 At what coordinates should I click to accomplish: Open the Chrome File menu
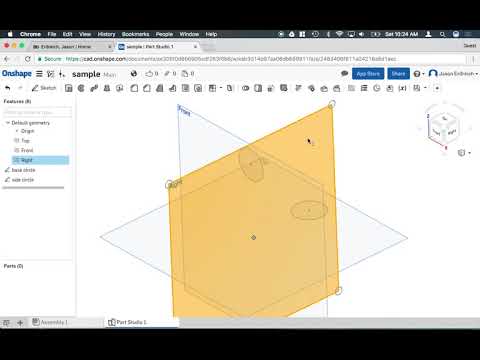point(52,34)
